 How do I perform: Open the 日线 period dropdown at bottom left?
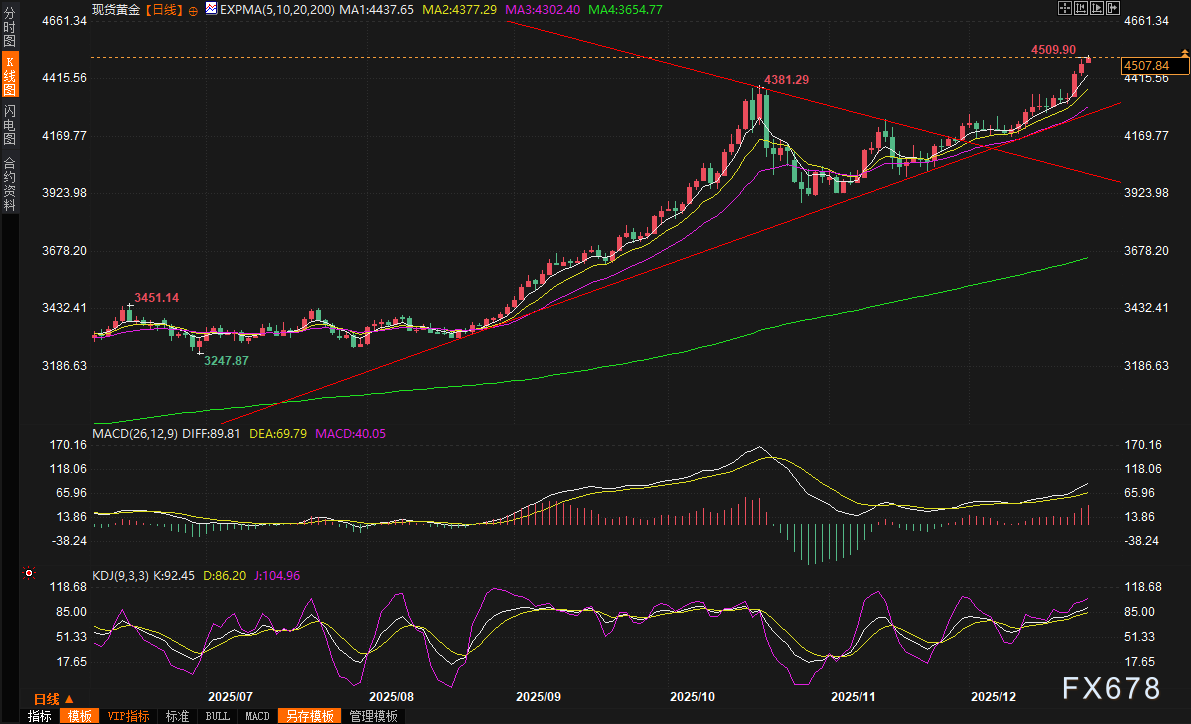coord(52,698)
